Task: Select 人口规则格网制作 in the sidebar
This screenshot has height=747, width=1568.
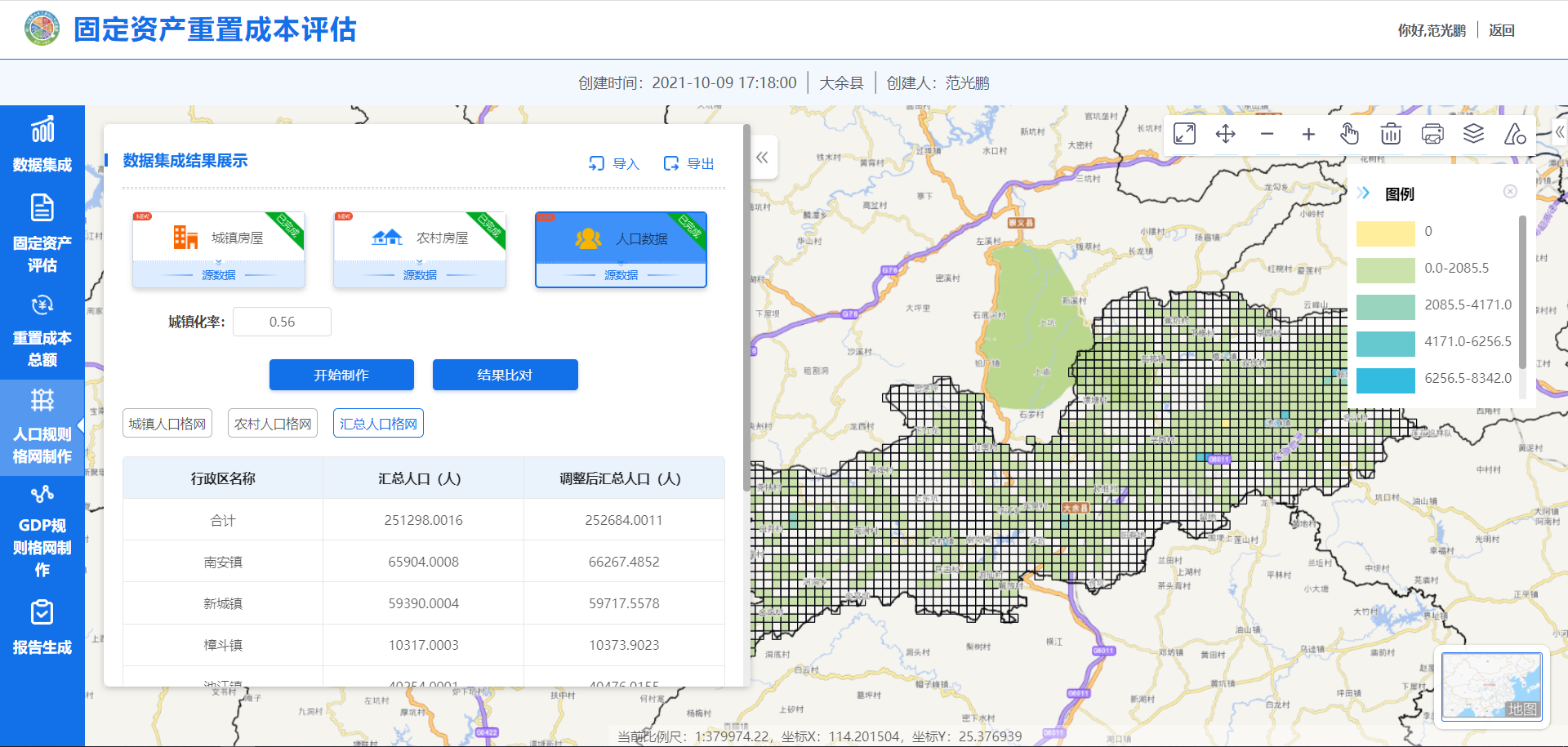Action: (42, 426)
